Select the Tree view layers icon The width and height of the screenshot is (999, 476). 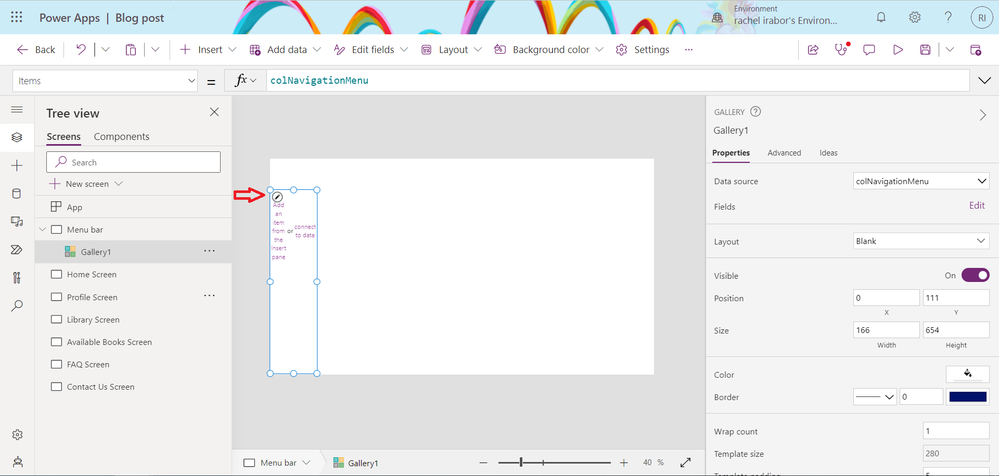(17, 138)
